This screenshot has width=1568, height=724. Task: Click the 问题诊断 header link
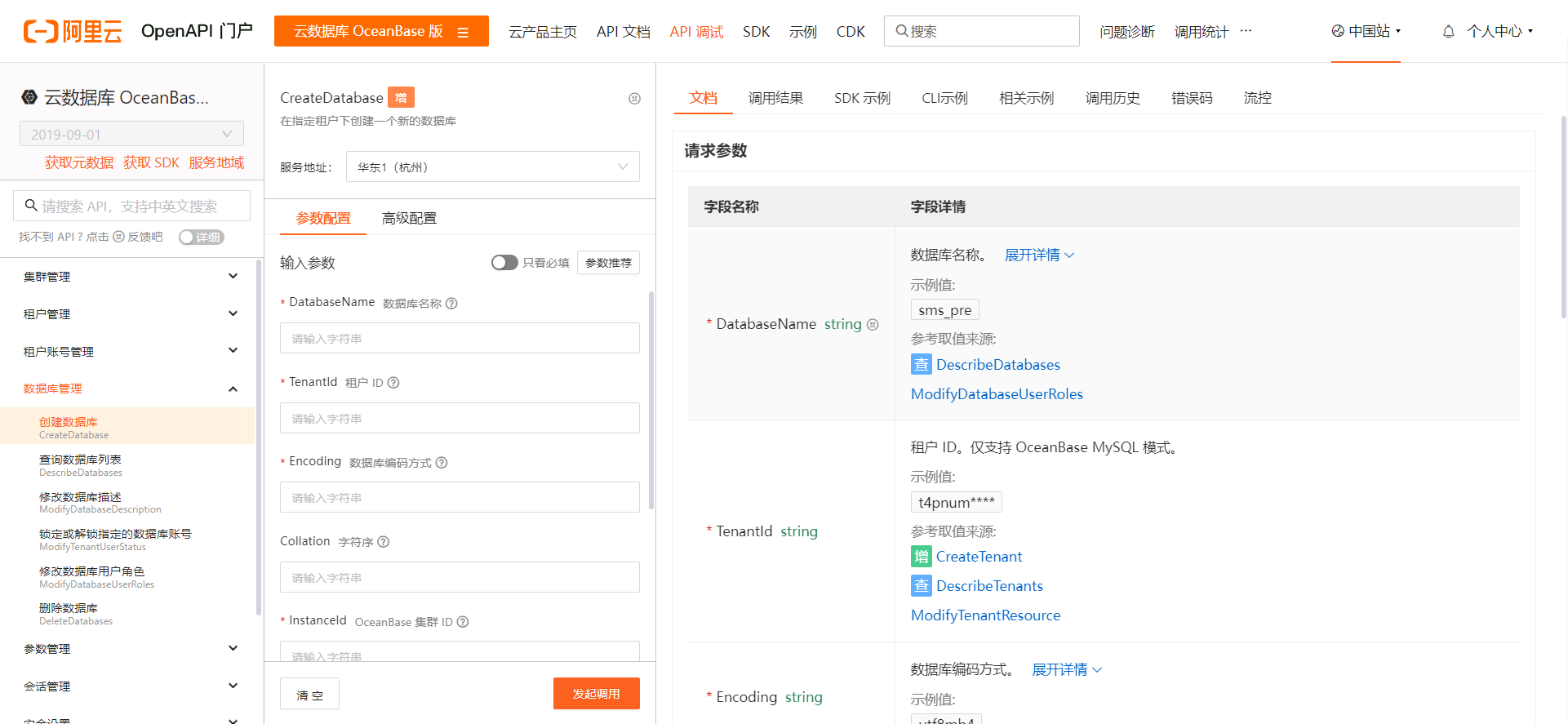1126,32
